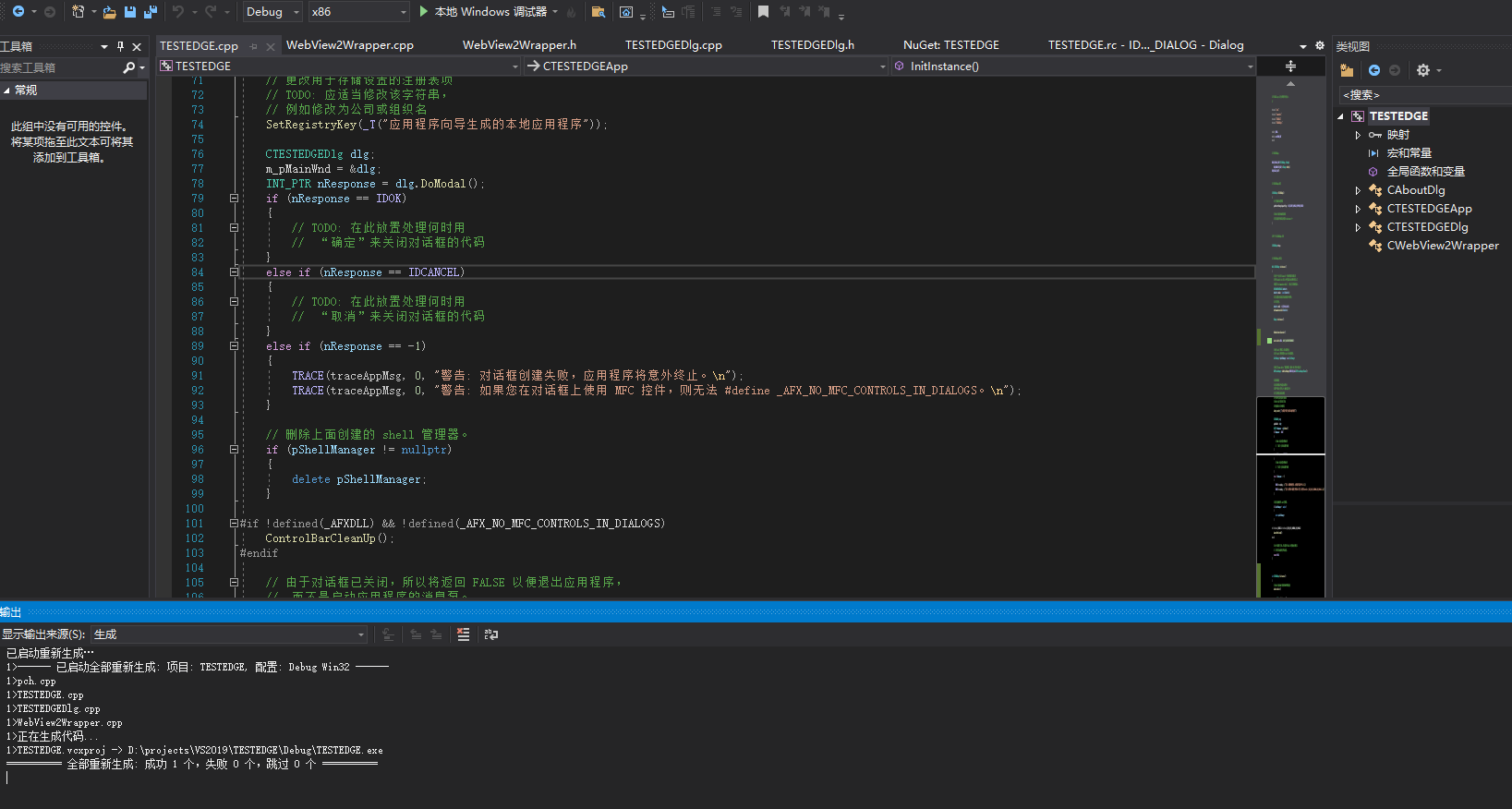The image size is (1512, 809).
Task: Open the Debug configuration dropdown
Action: 273,11
